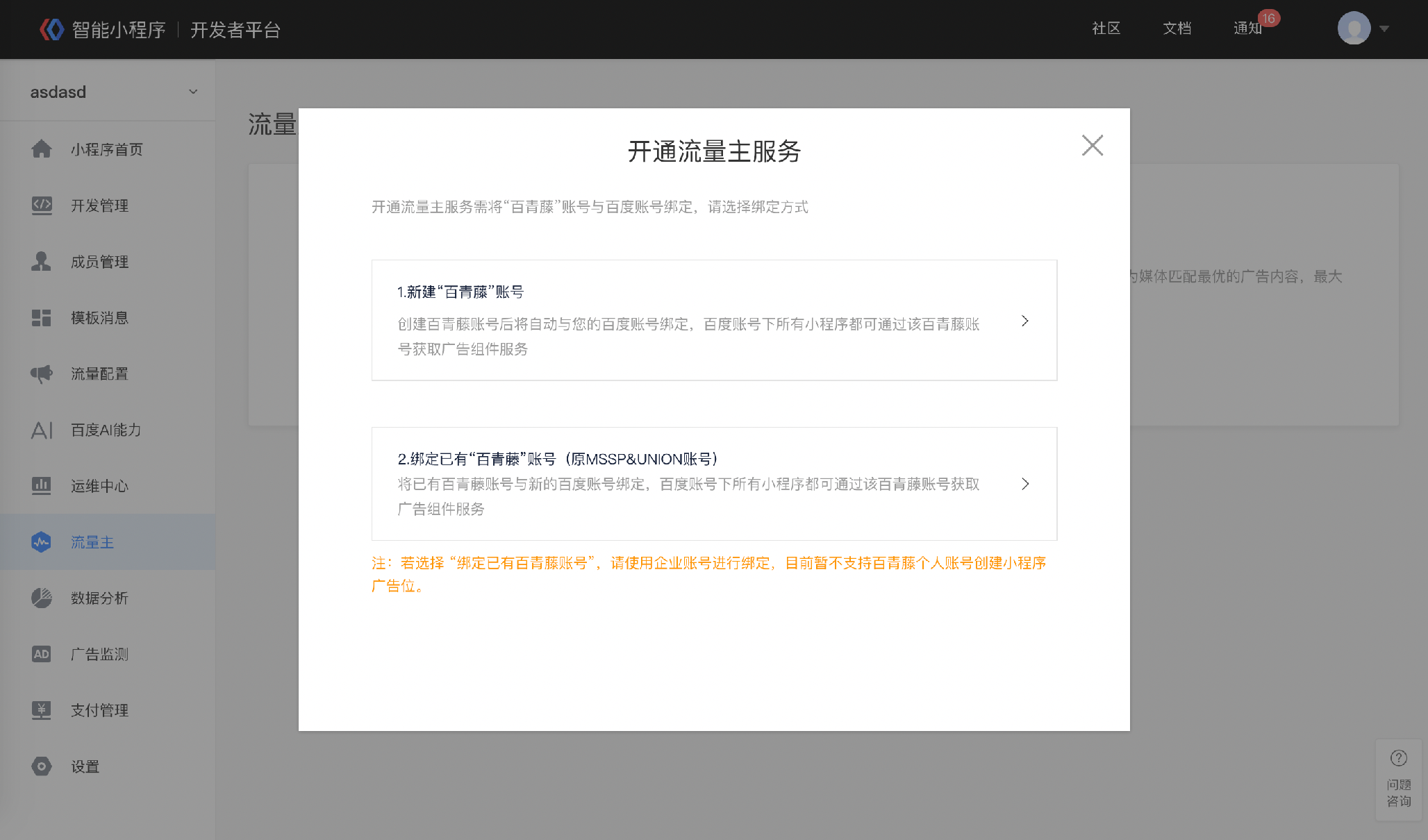Click the person icon beside 成员管理
The image size is (1428, 840).
(42, 261)
